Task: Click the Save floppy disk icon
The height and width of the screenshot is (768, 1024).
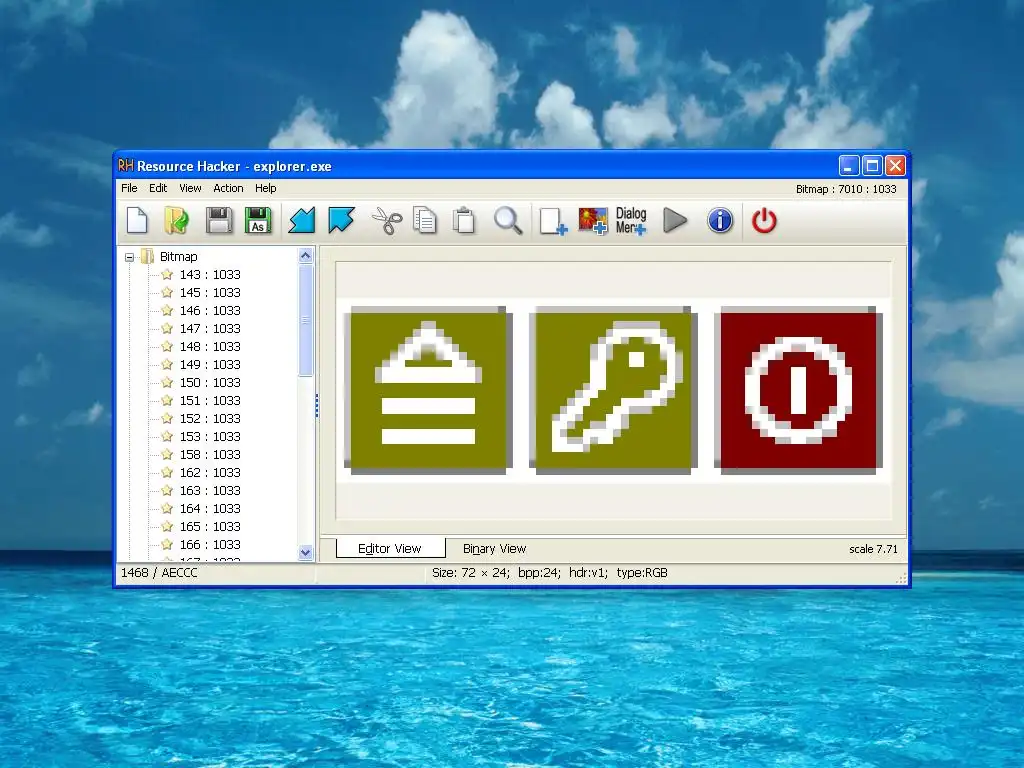Action: pyautogui.click(x=219, y=220)
